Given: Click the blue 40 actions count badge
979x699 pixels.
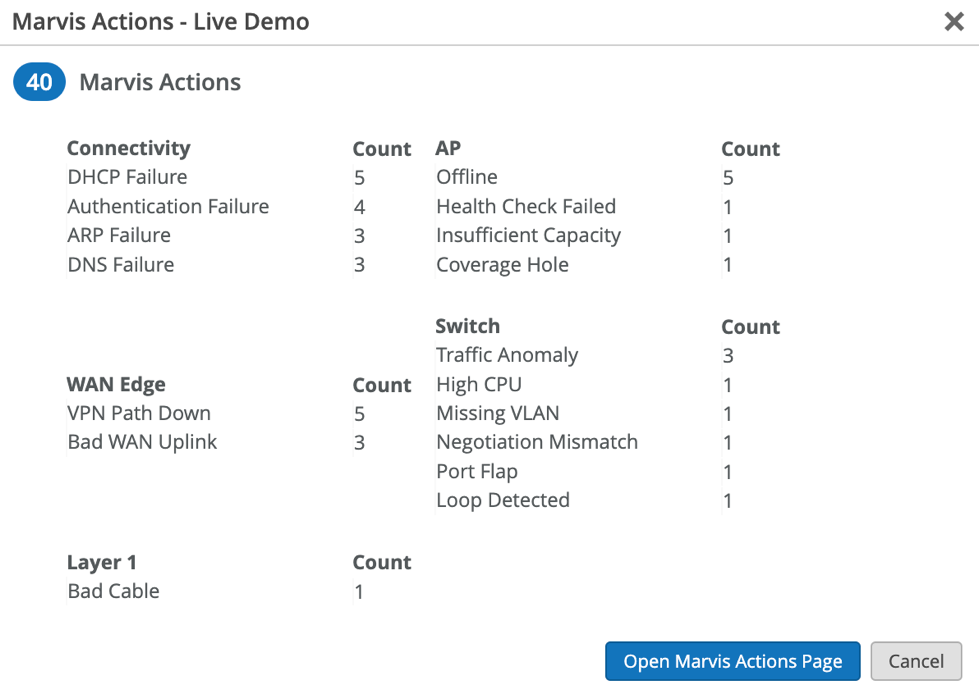Looking at the screenshot, I should point(39,82).
